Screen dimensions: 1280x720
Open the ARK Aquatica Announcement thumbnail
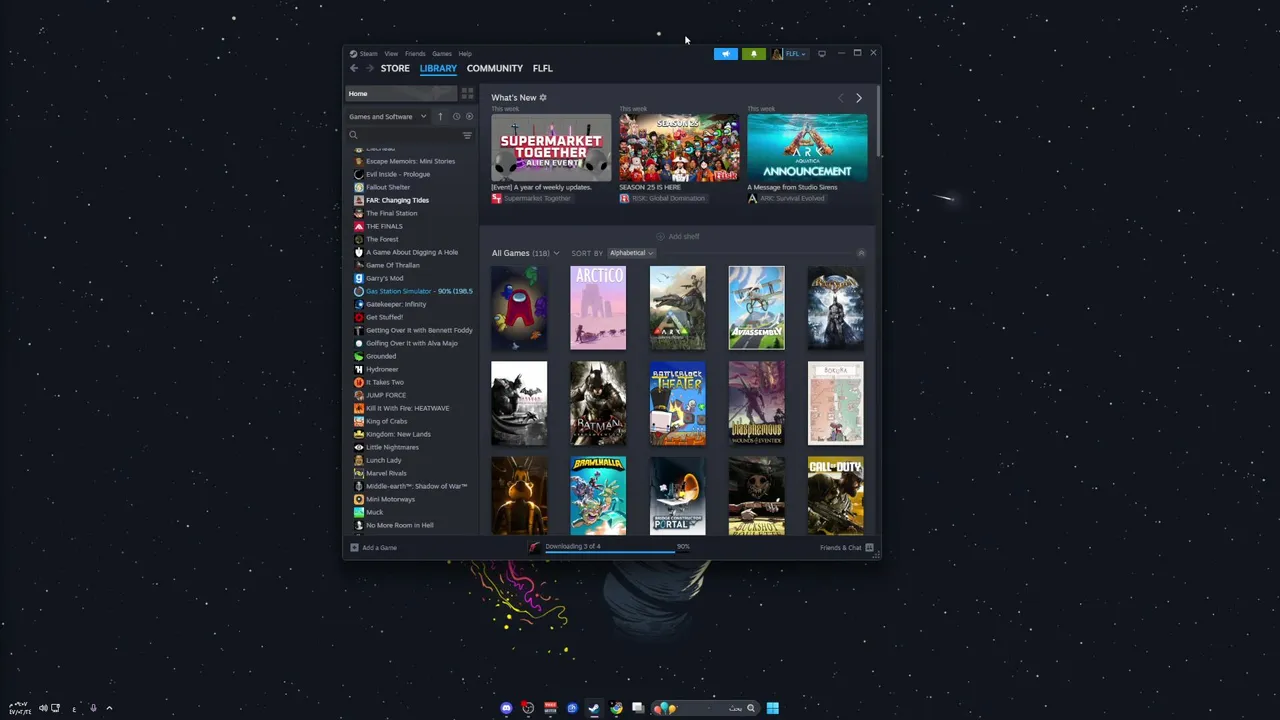[807, 147]
